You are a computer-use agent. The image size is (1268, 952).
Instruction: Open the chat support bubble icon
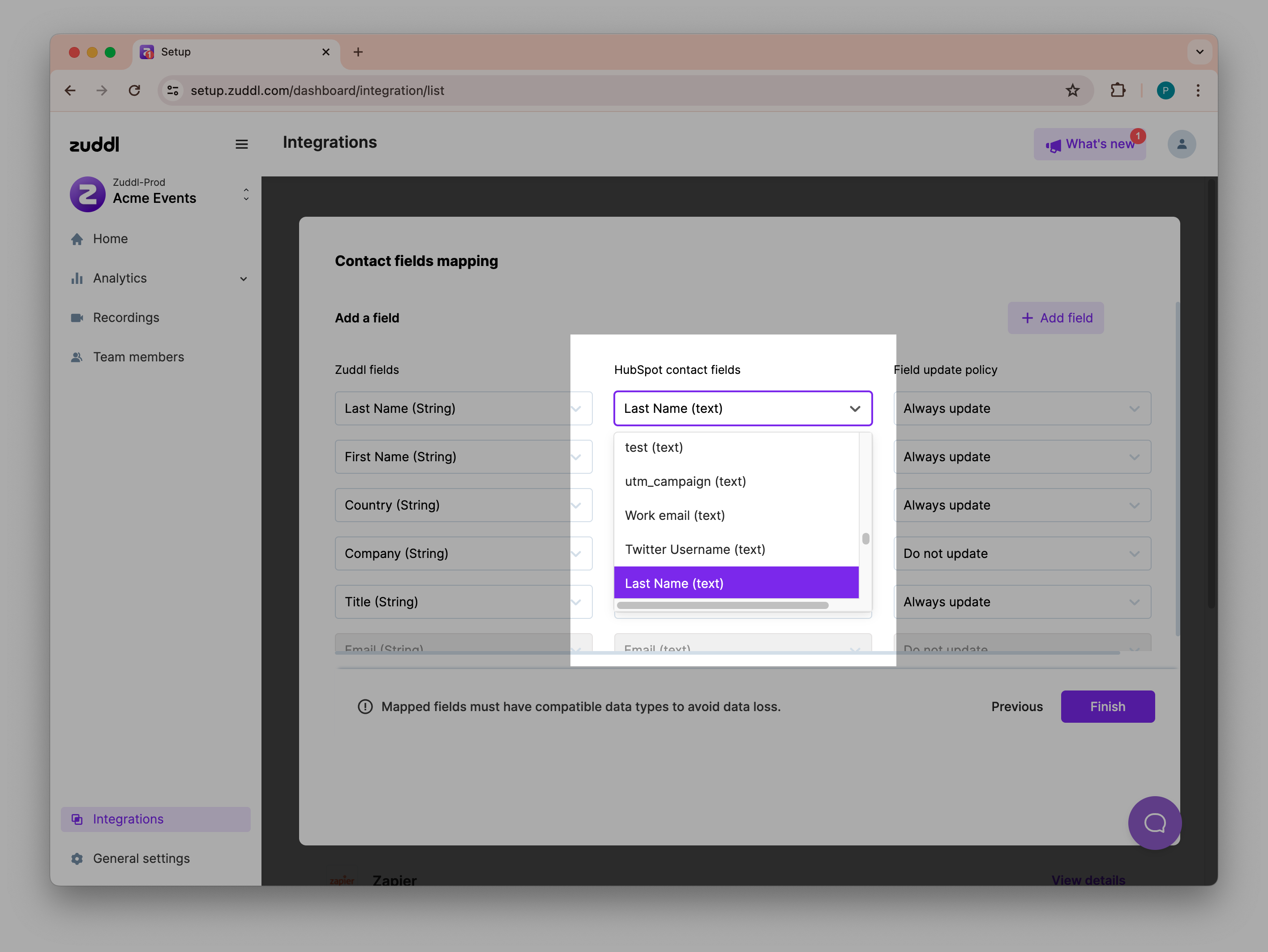(1155, 823)
